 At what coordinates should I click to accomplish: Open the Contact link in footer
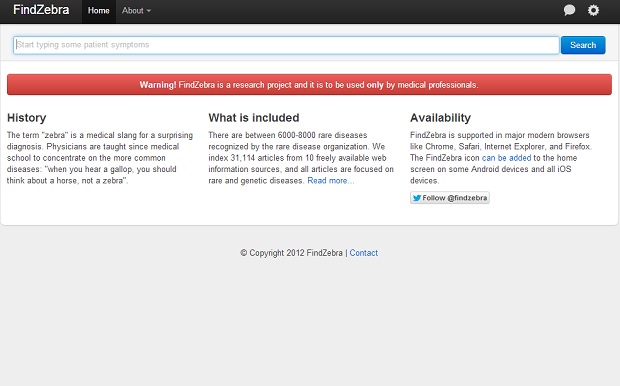[363, 253]
